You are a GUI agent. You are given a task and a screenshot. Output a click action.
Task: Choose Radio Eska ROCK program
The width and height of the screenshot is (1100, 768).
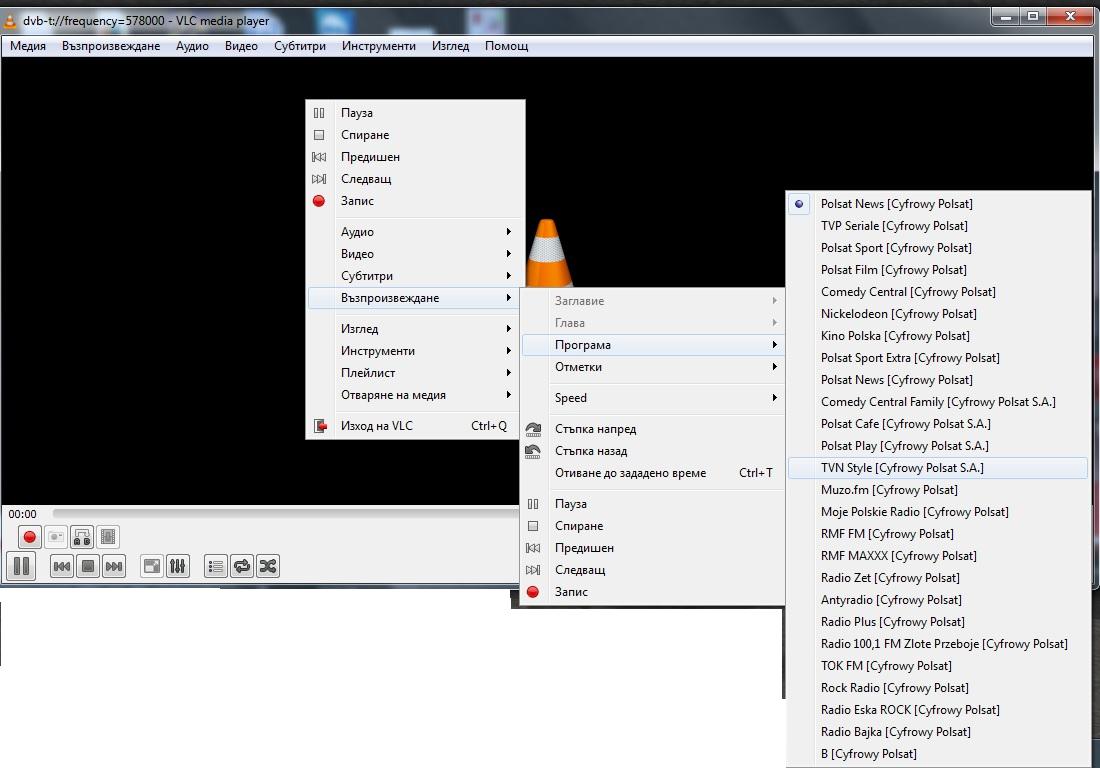[938, 710]
